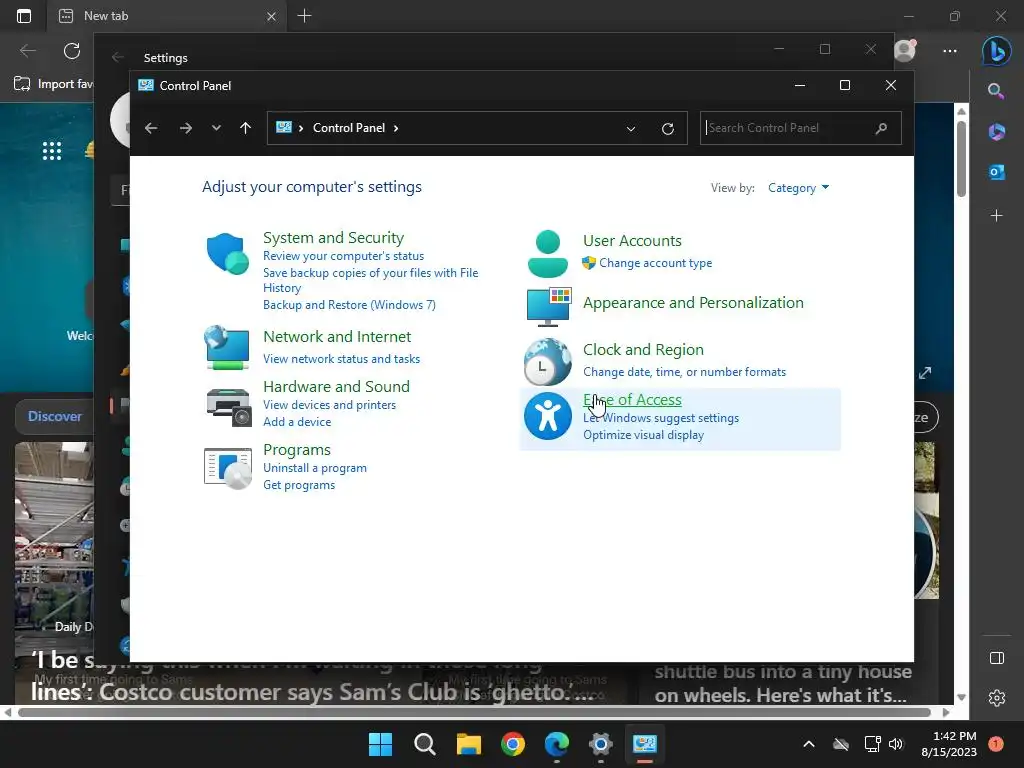Open taskbar Search

pyautogui.click(x=424, y=744)
